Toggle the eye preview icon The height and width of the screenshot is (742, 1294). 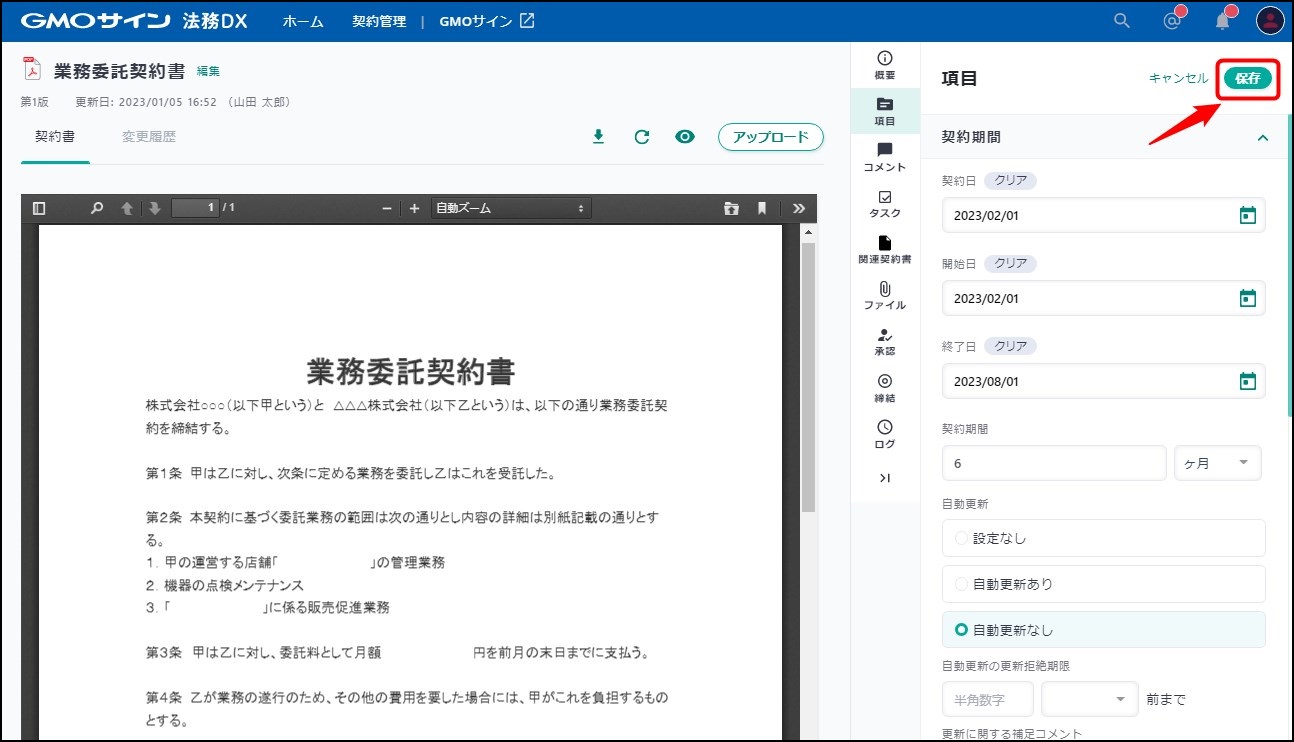pyautogui.click(x=685, y=137)
